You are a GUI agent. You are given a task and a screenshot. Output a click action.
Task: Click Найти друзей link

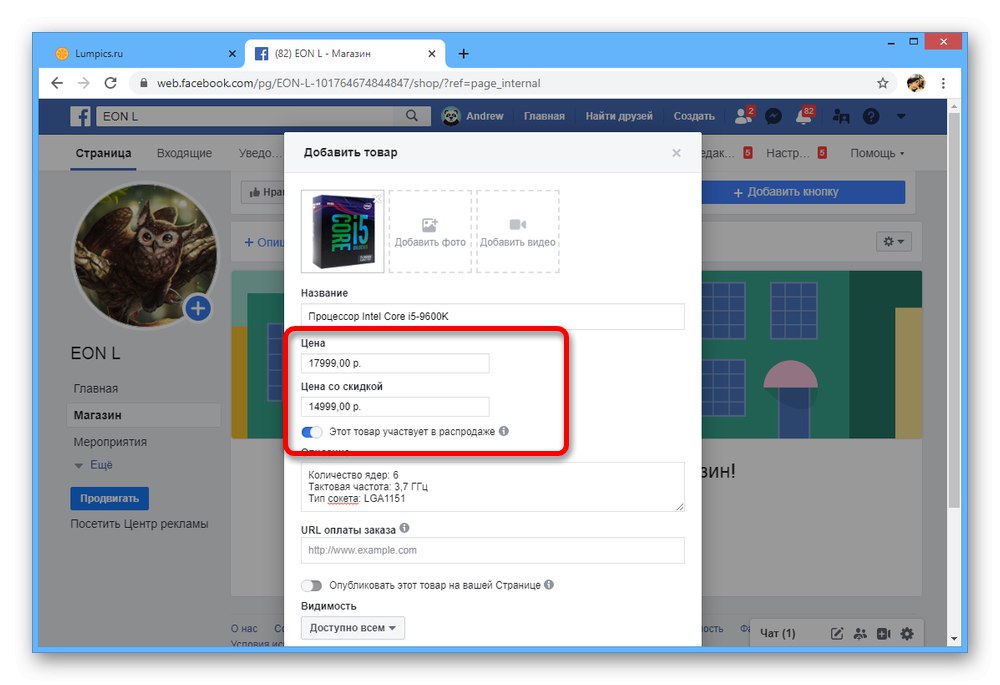click(619, 116)
